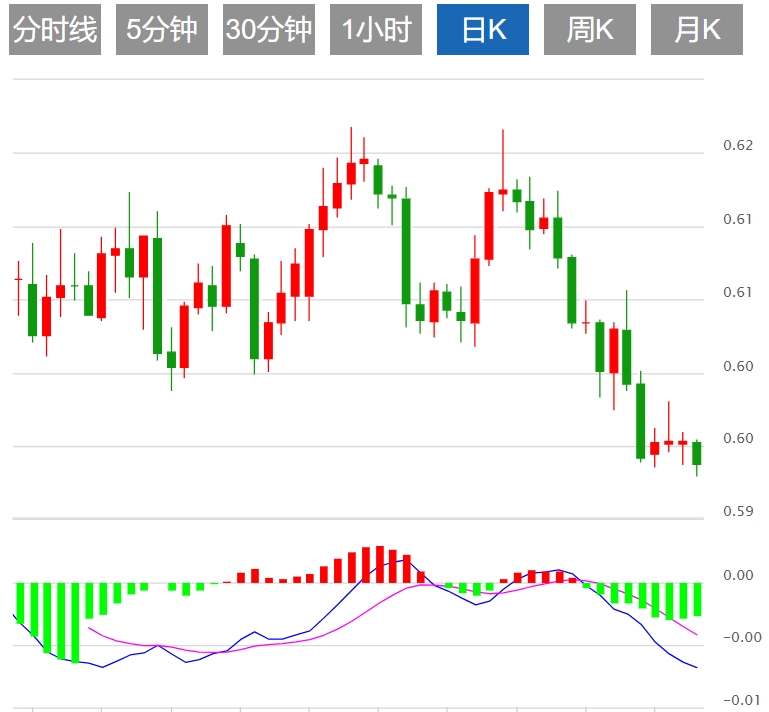This screenshot has height=712, width=769.
Task: Open the 月K monthly chart
Action: 697,30
